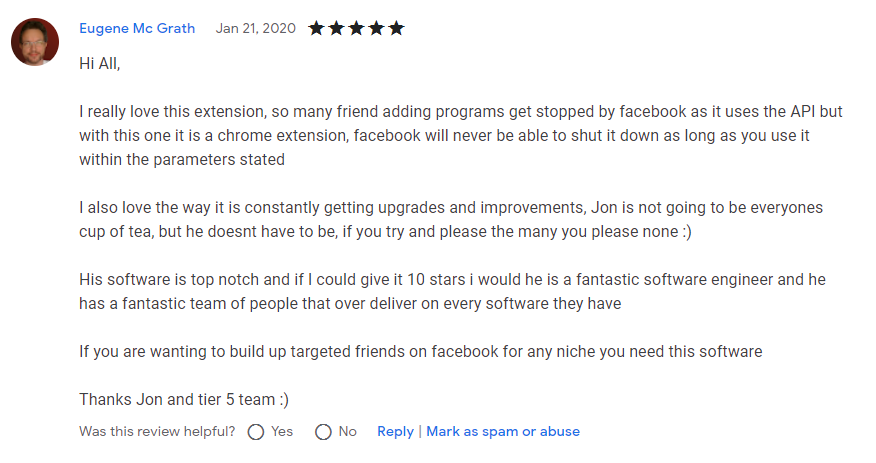Screen dimensions: 876x463
Task: Open the Eugene Mc Grath reviewer name link
Action: pos(137,28)
